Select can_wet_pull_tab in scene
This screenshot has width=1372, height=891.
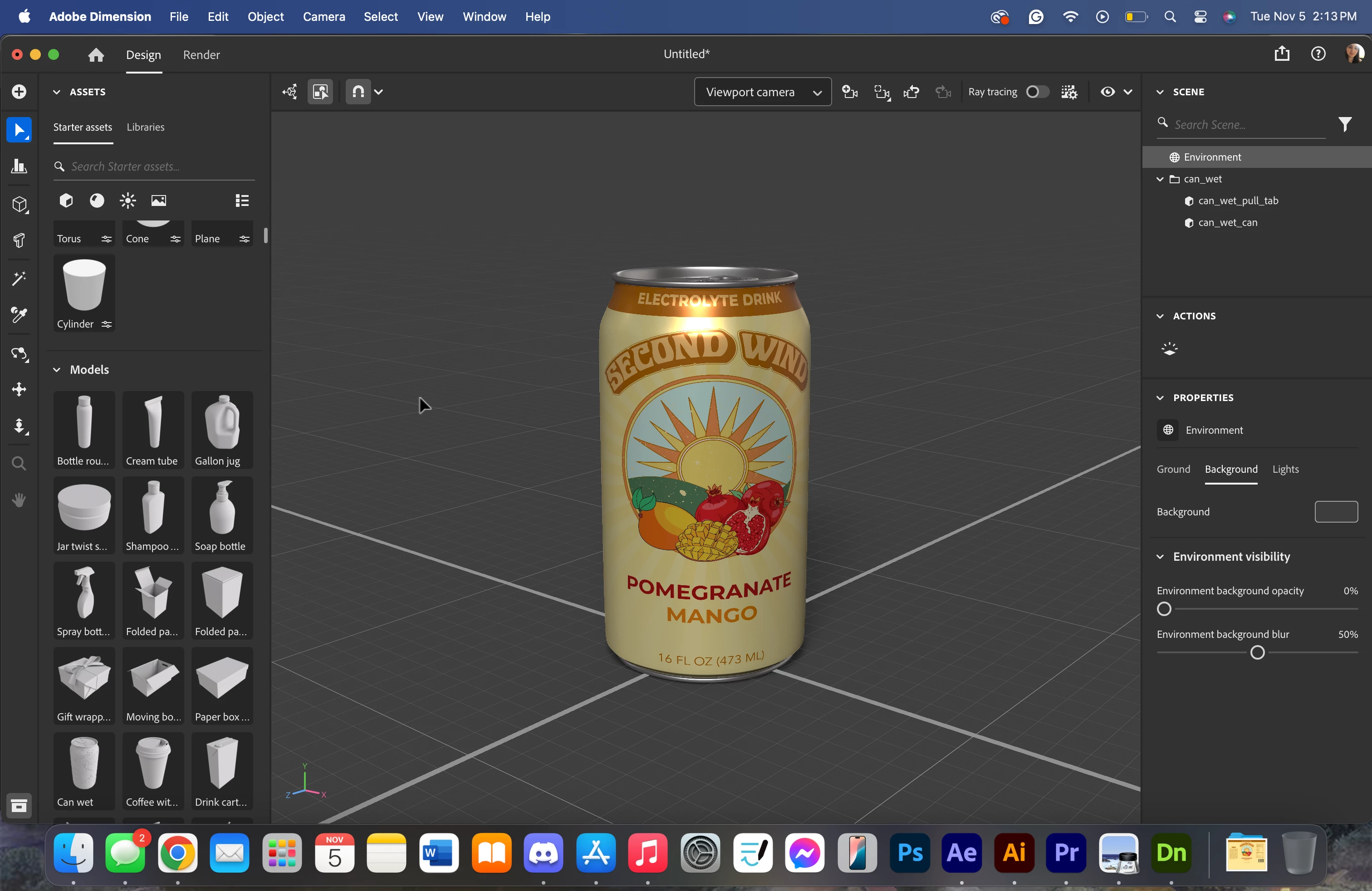click(1238, 201)
